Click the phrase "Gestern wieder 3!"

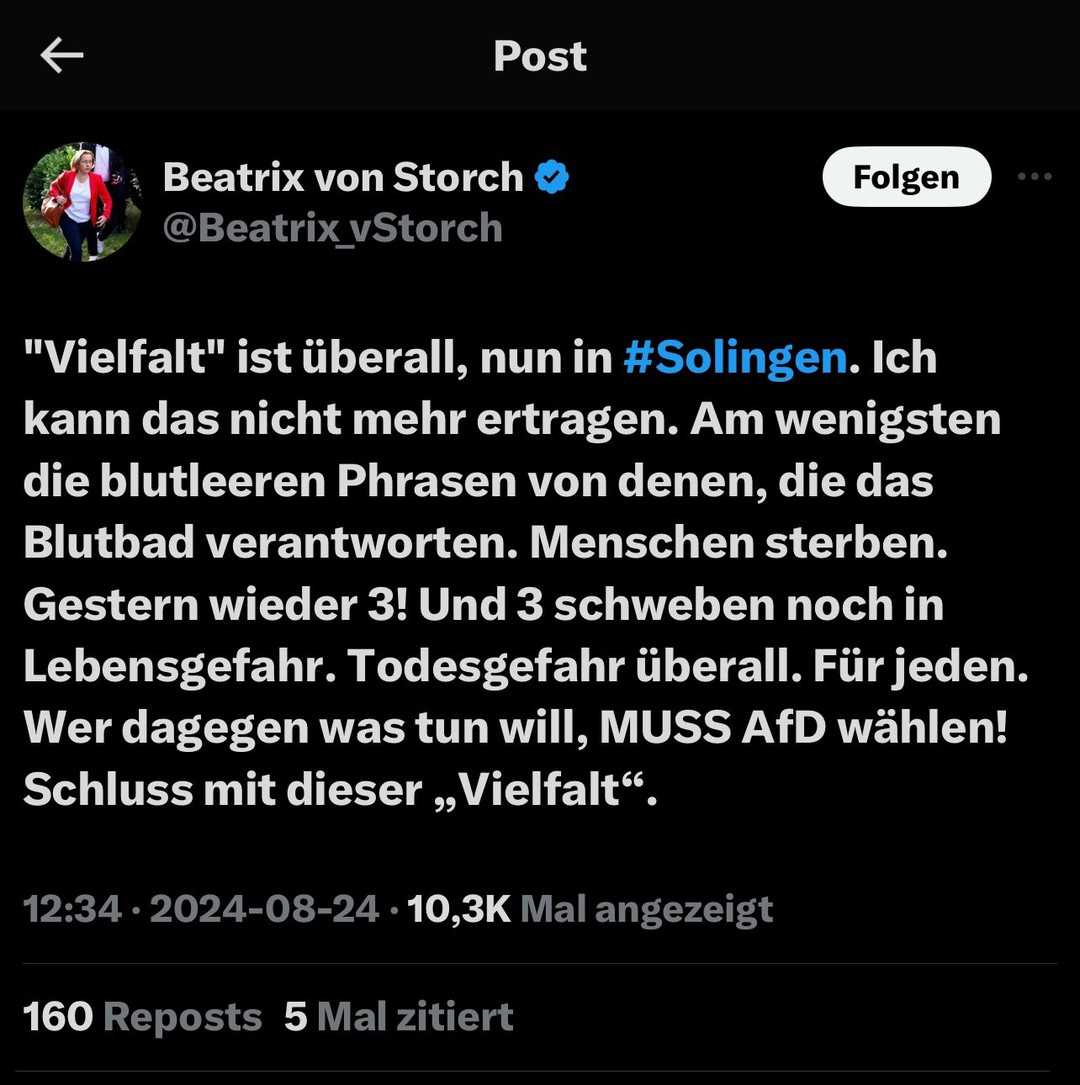point(213,604)
